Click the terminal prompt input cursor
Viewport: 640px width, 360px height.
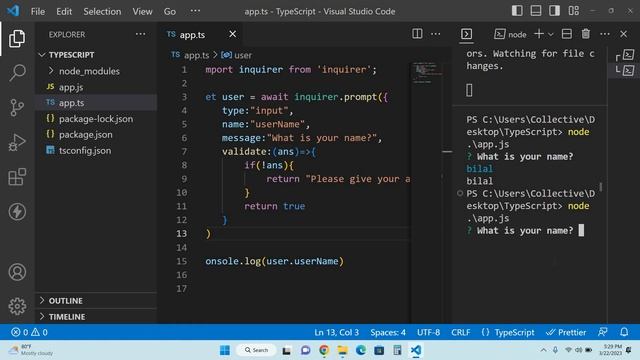point(581,231)
